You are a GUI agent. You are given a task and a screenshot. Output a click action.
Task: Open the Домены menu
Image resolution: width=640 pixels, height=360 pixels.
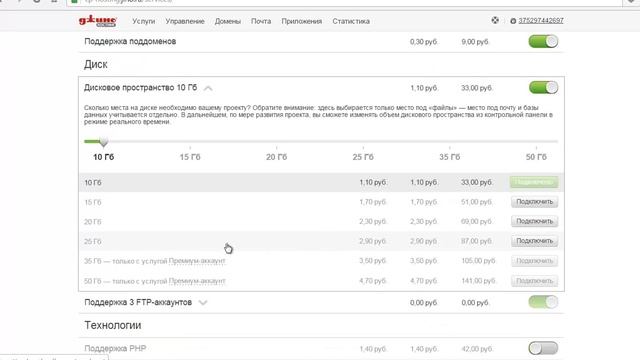(228, 21)
